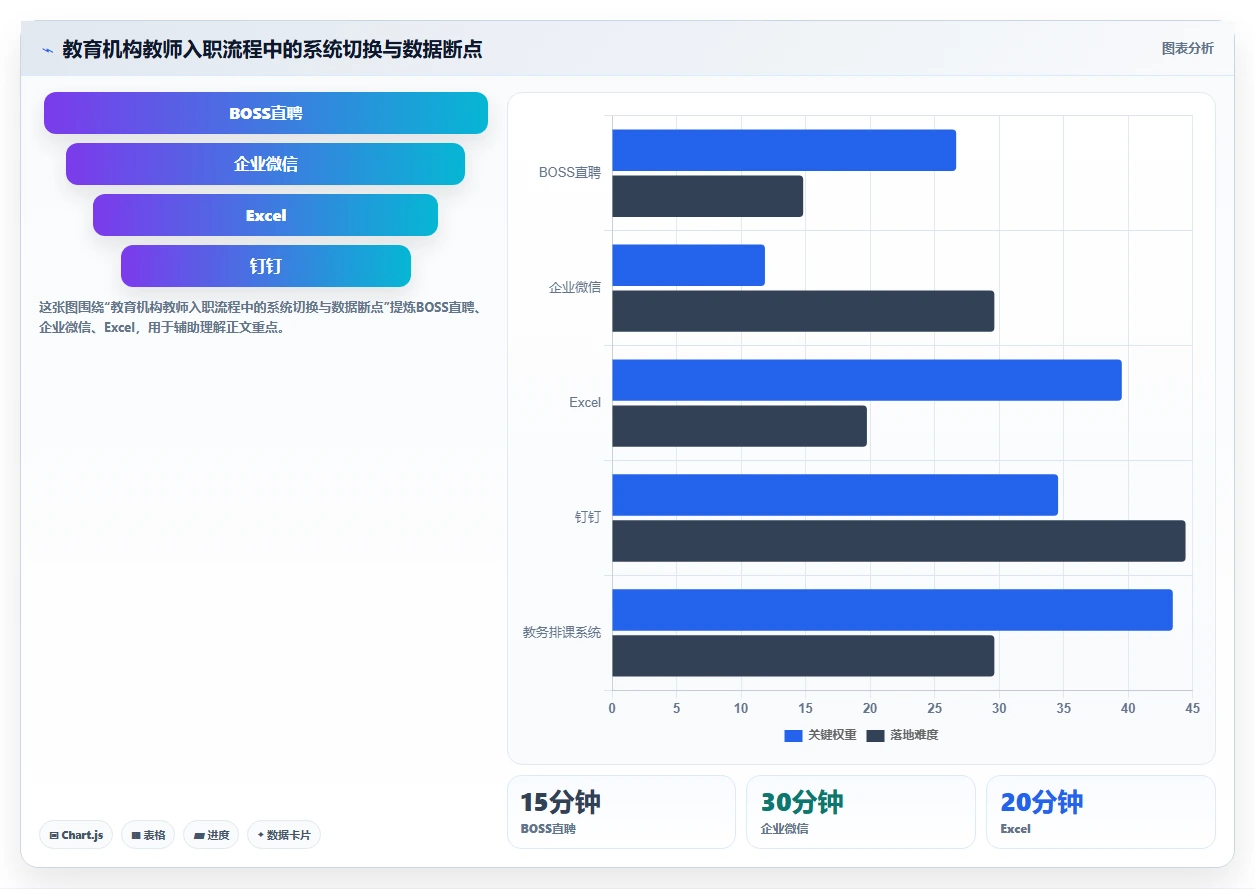Select the 钉钉 funnel stage

tap(266, 266)
